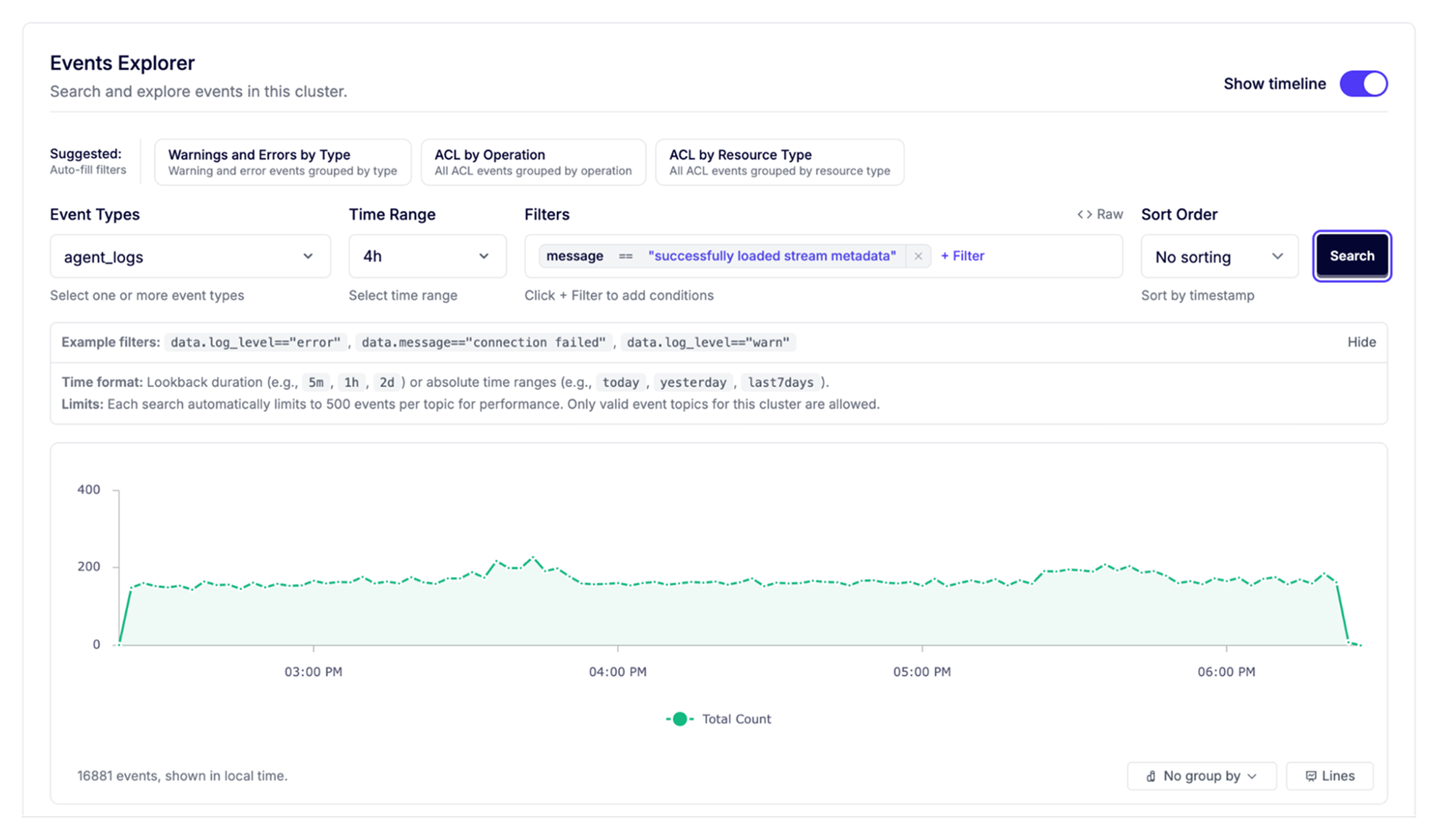Image resolution: width=1438 pixels, height=840 pixels.
Task: Hide the example filters help panel
Action: pos(1361,342)
